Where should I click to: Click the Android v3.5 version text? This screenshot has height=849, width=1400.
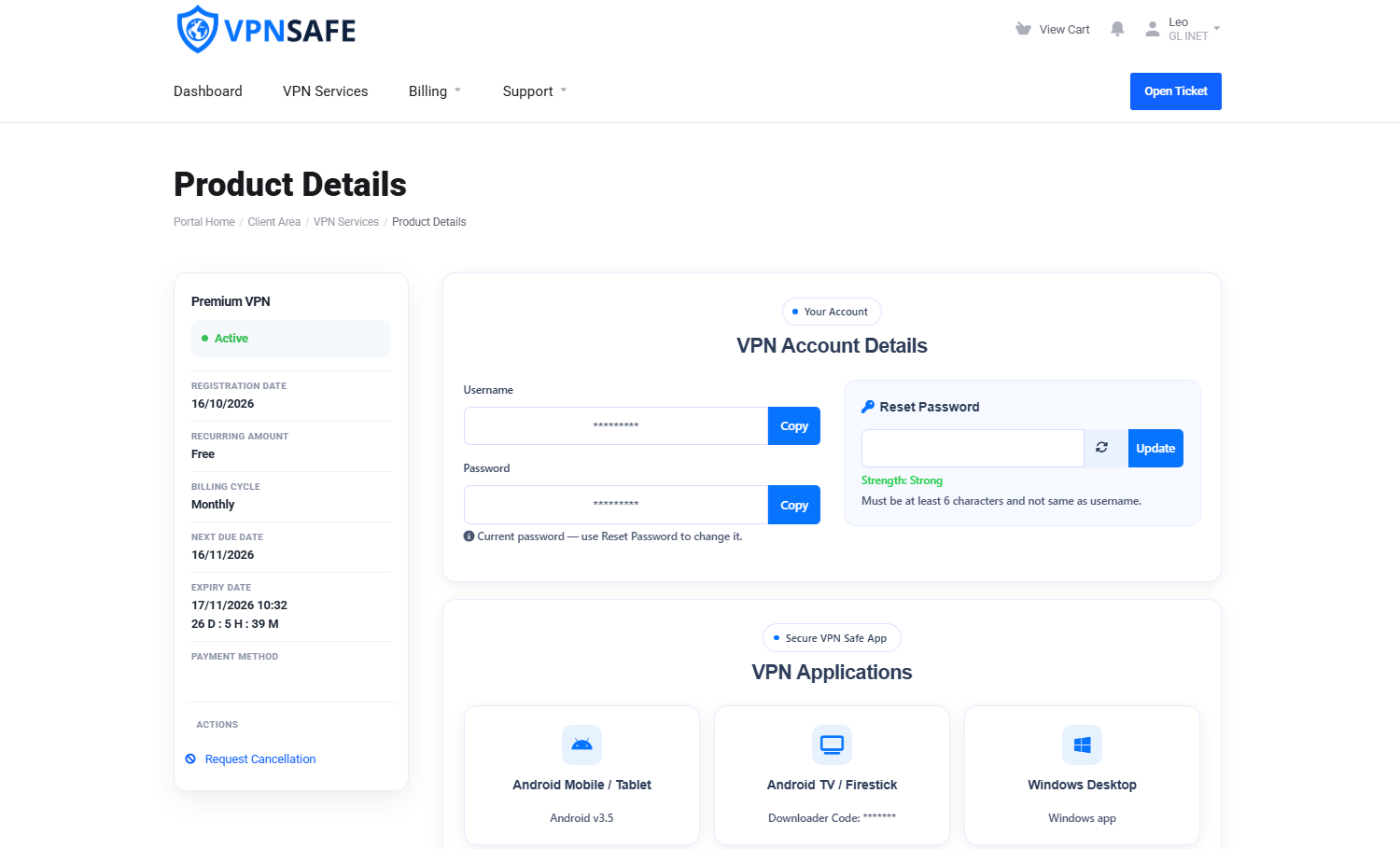click(x=582, y=818)
